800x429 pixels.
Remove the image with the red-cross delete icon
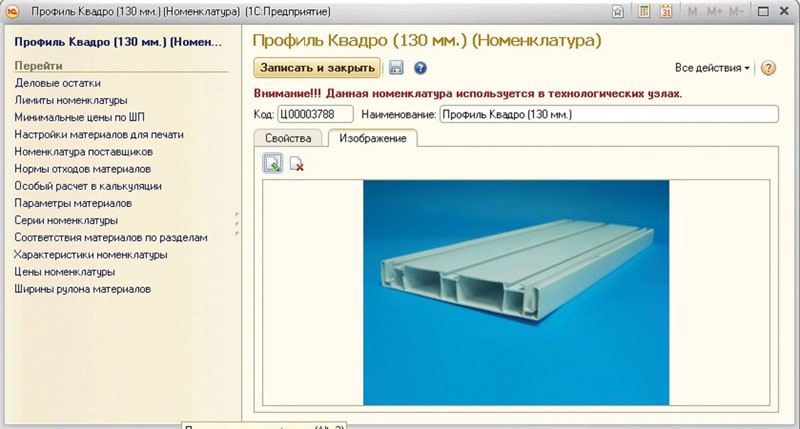pyautogui.click(x=296, y=163)
